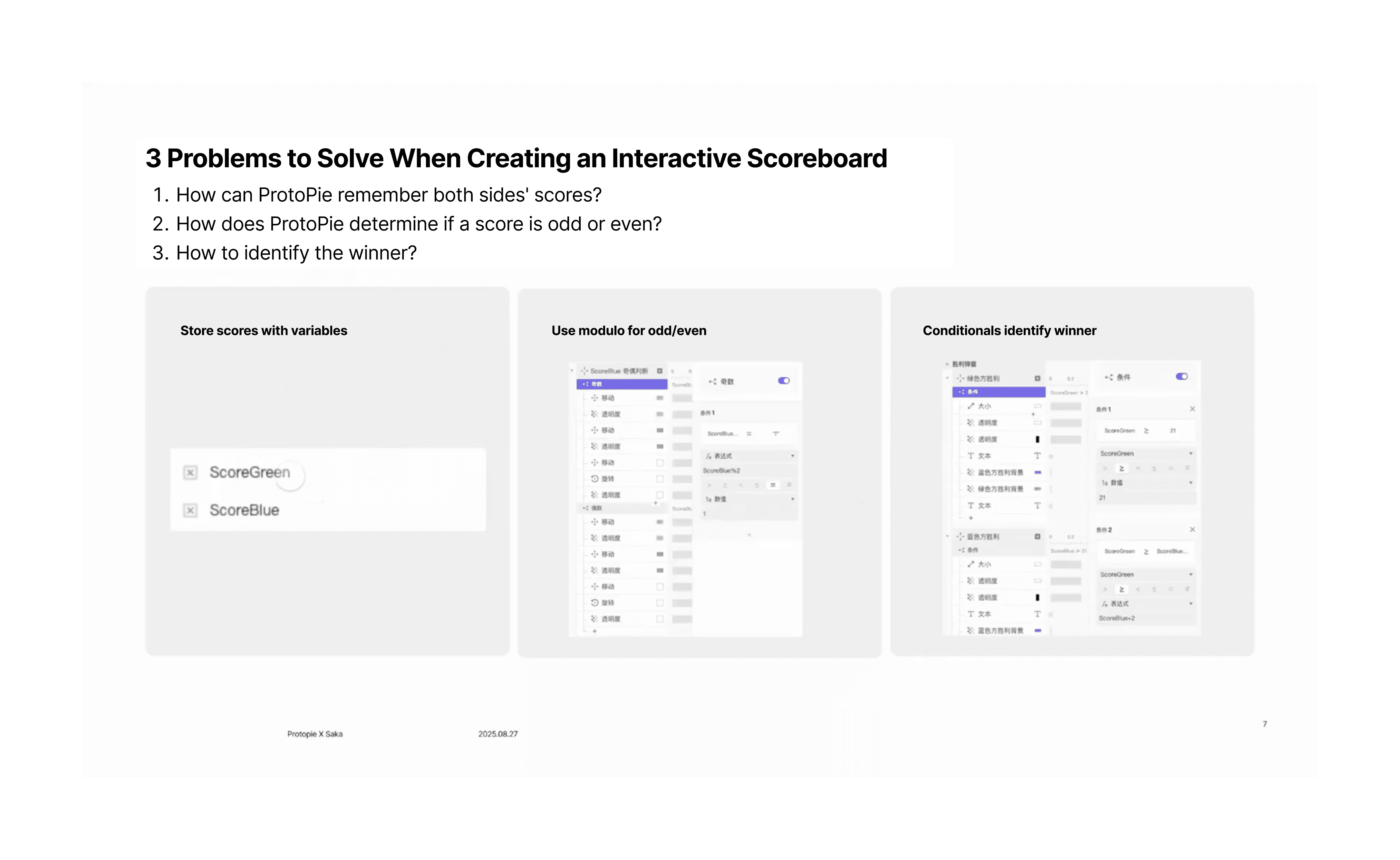Collapse the 绿色方胜利 trigger tree
Viewport: 1400px width, 860px height.
click(x=948, y=378)
